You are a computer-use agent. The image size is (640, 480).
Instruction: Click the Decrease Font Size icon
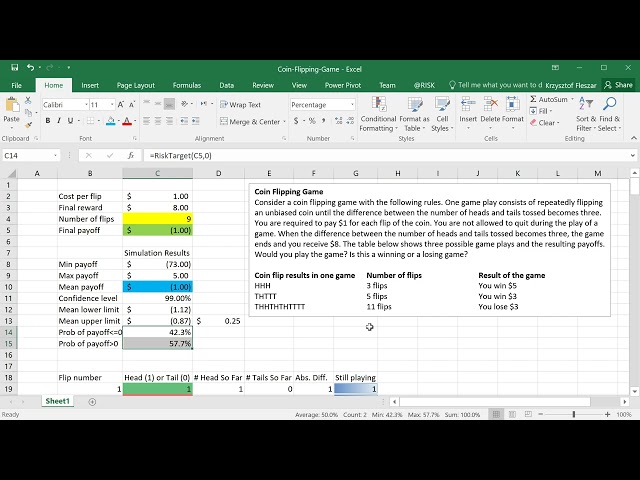(132, 105)
